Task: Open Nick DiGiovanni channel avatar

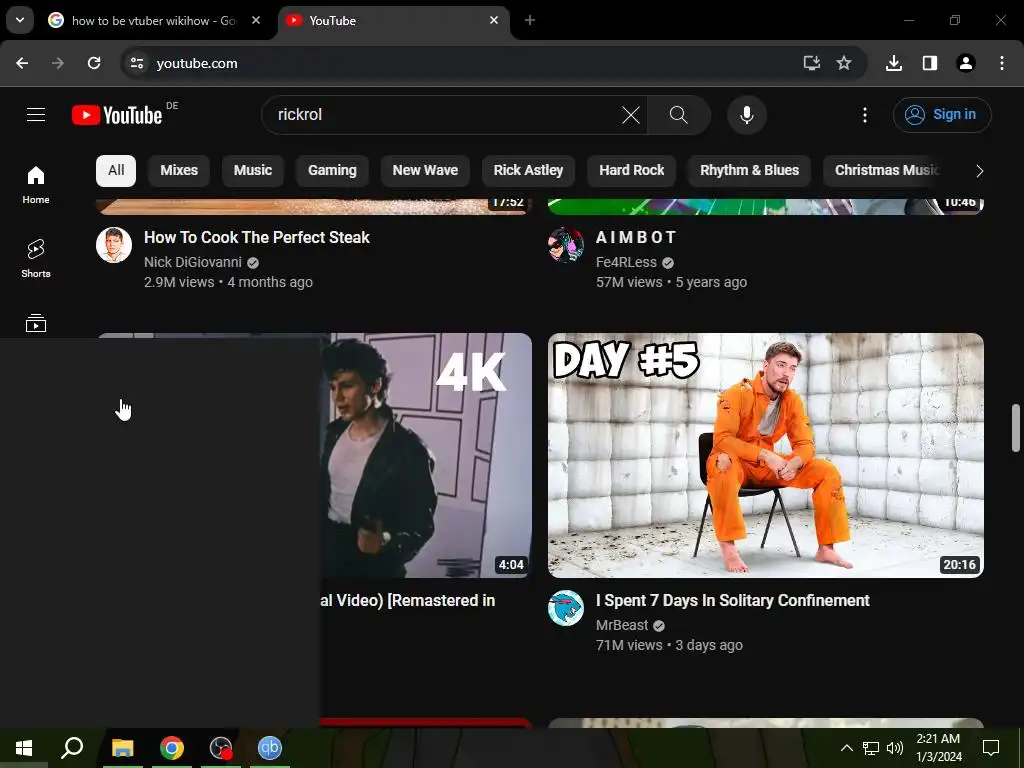Action: 114,245
